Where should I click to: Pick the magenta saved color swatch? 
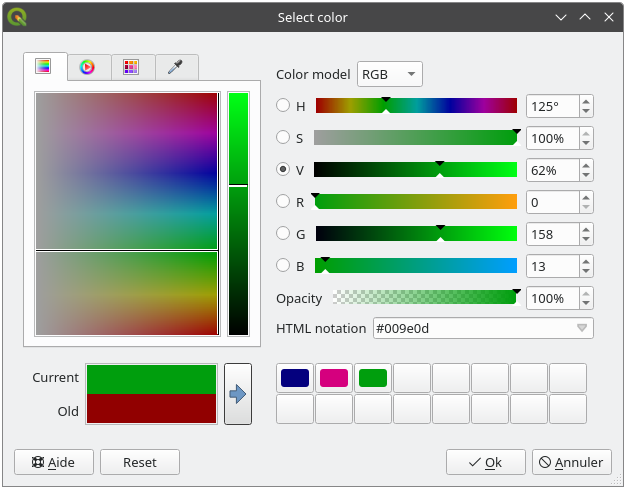pos(334,378)
